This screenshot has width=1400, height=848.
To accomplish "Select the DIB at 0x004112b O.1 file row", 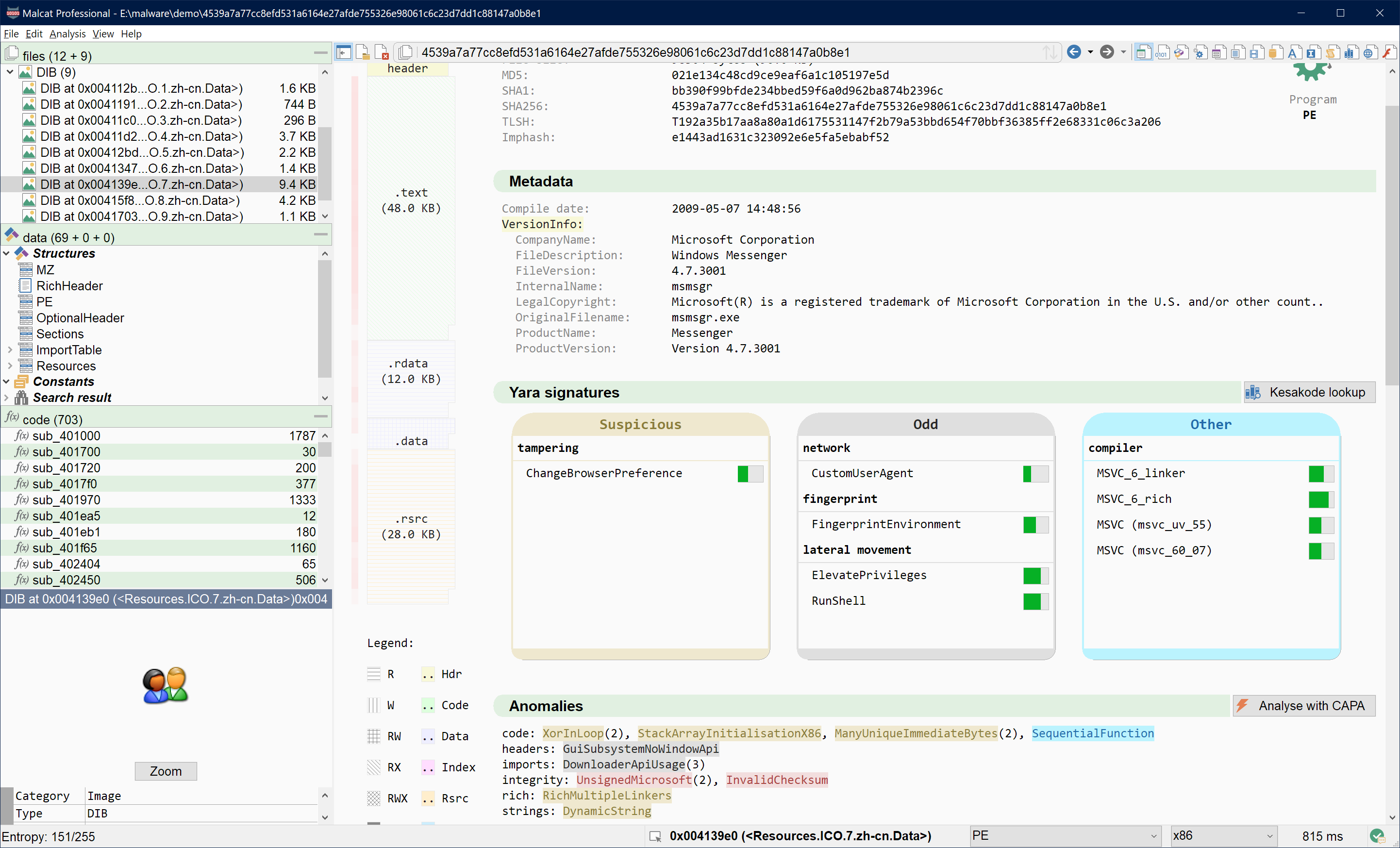I will tap(160, 88).
